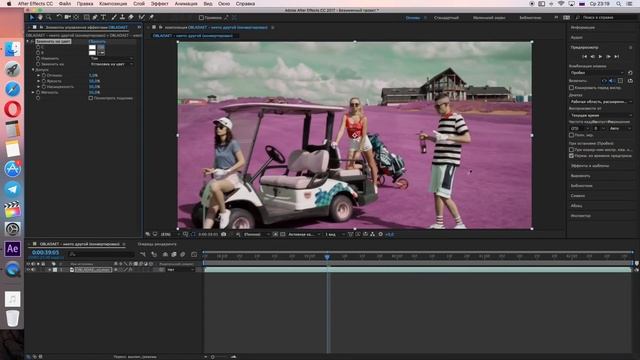Select the Unified Camera tool
The image size is (640, 360).
point(67,17)
